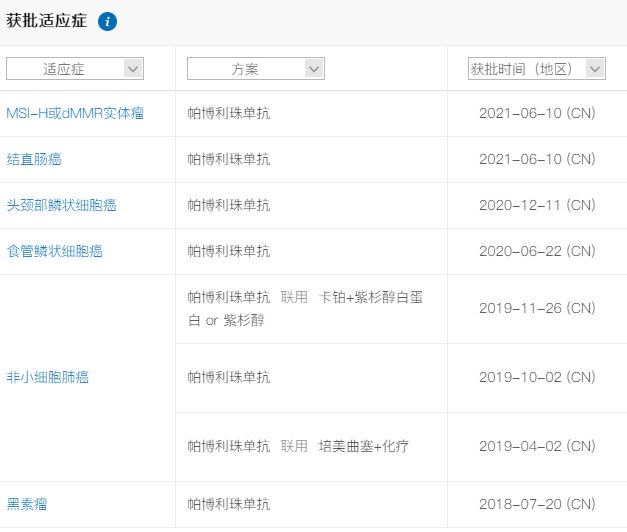Click the 2020-06-22 (CN) approval date
Image resolution: width=627 pixels, height=532 pixels.
coord(537,252)
